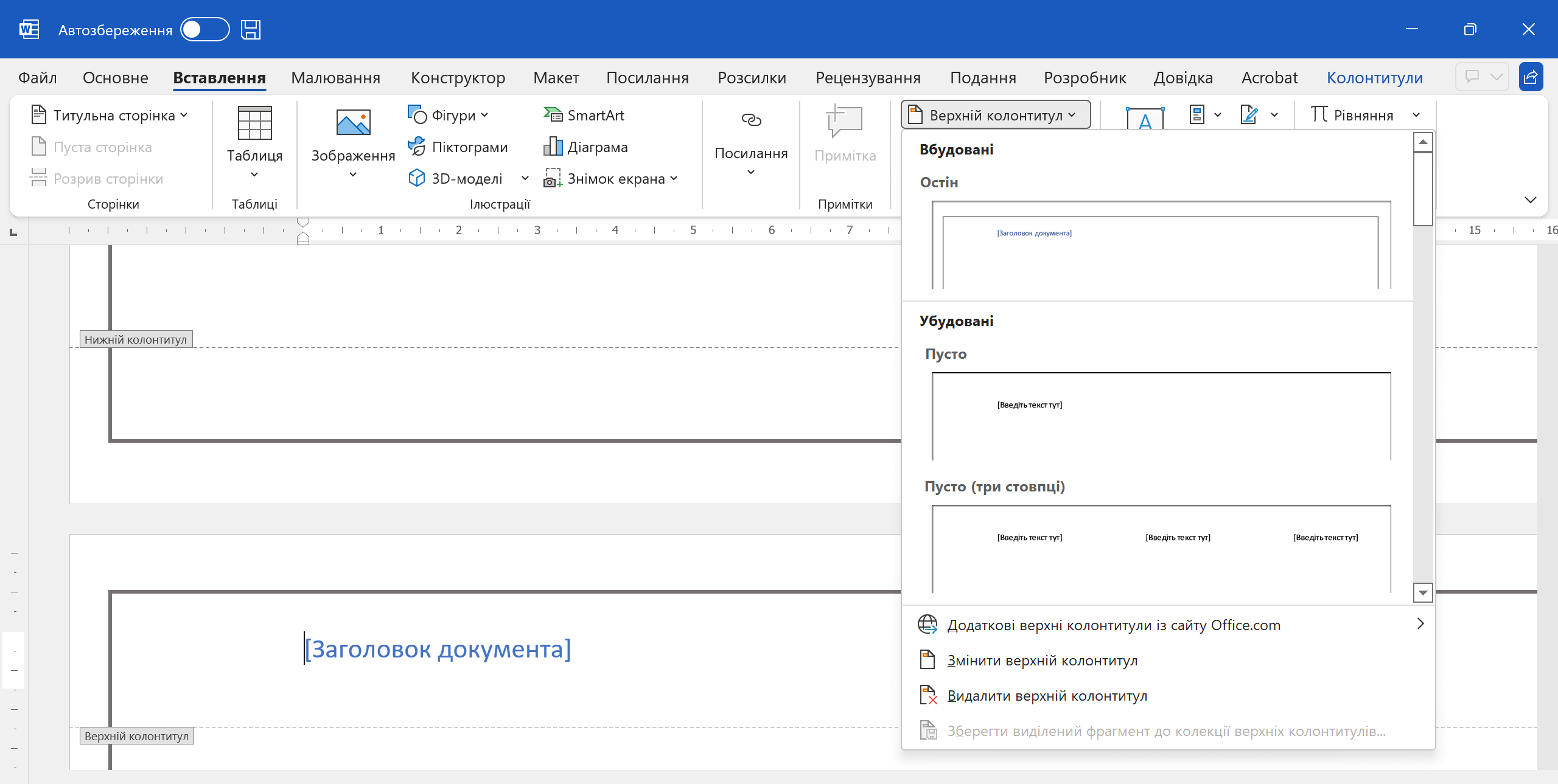Screen dimensions: 1558x784
Task: Click the Посилання link icon
Action: 751,120
